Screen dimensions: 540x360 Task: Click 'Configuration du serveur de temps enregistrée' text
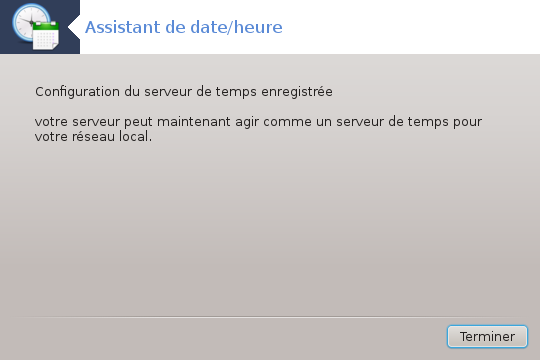tap(184, 92)
